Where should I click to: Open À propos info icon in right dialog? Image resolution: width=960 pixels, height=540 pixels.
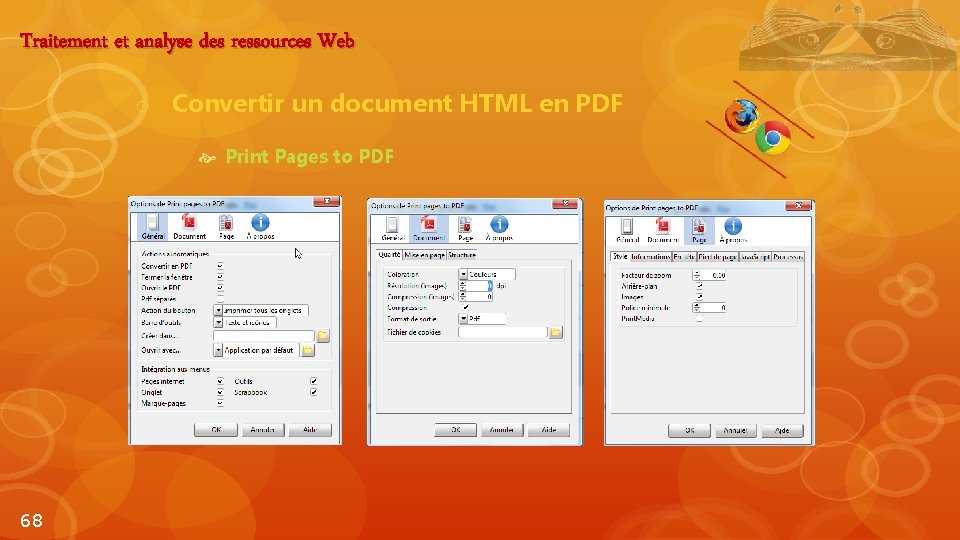coord(733,227)
